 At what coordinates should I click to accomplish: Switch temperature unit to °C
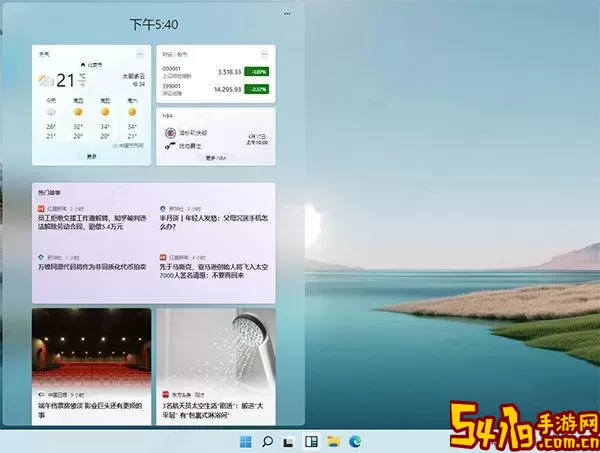[82, 76]
